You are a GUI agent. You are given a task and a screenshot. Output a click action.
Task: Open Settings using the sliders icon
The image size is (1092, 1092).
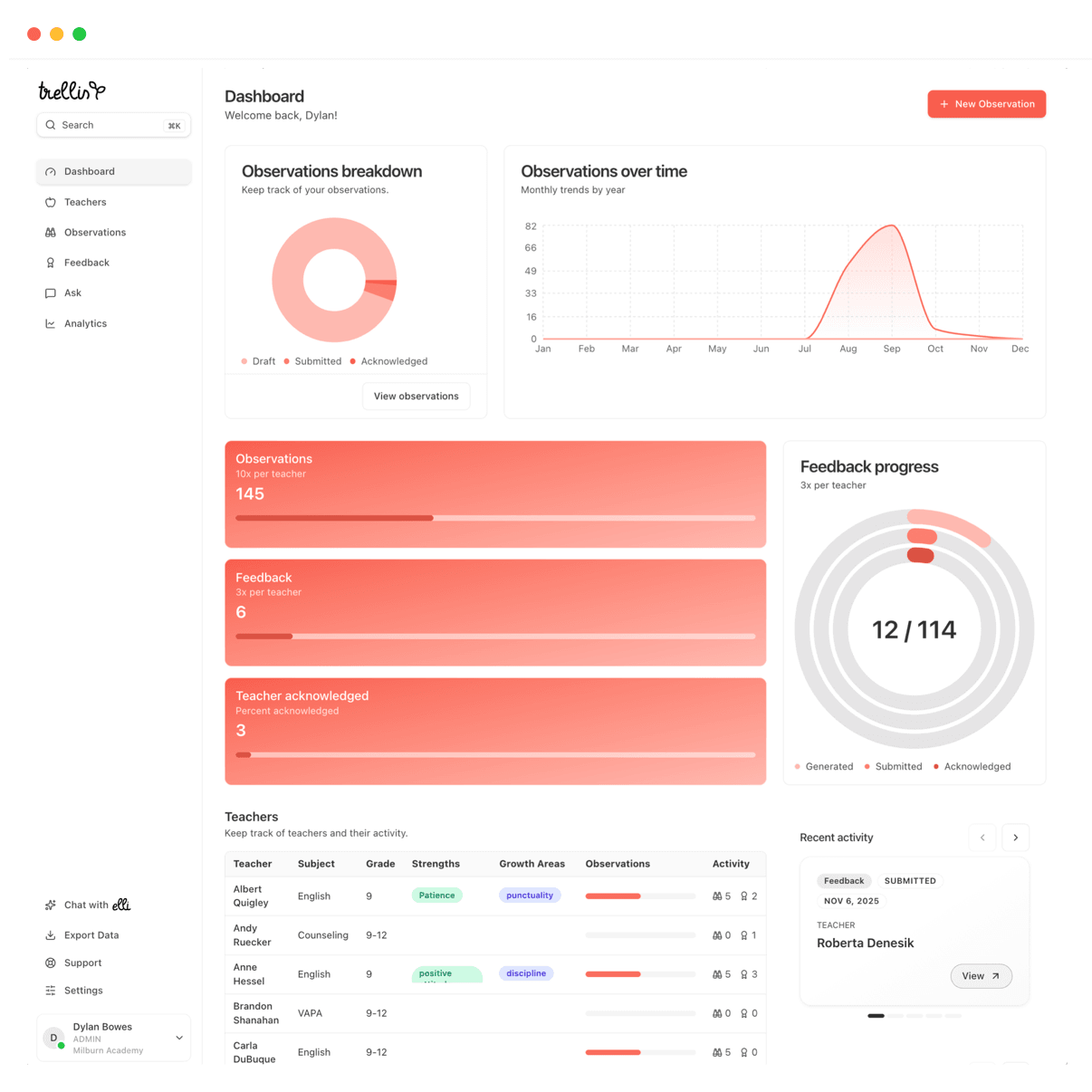pyautogui.click(x=51, y=990)
